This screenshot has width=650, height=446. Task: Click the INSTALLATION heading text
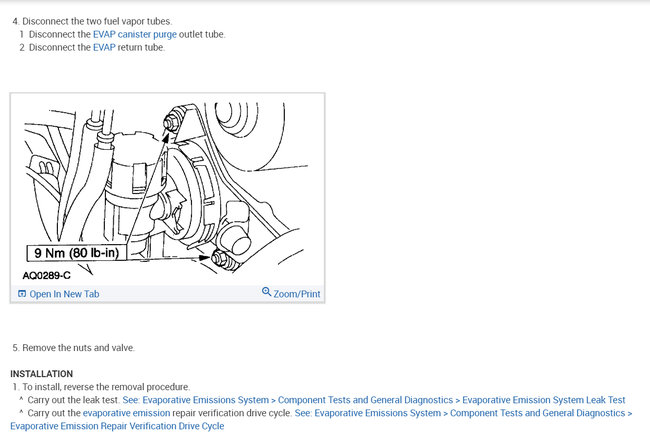[x=41, y=374]
